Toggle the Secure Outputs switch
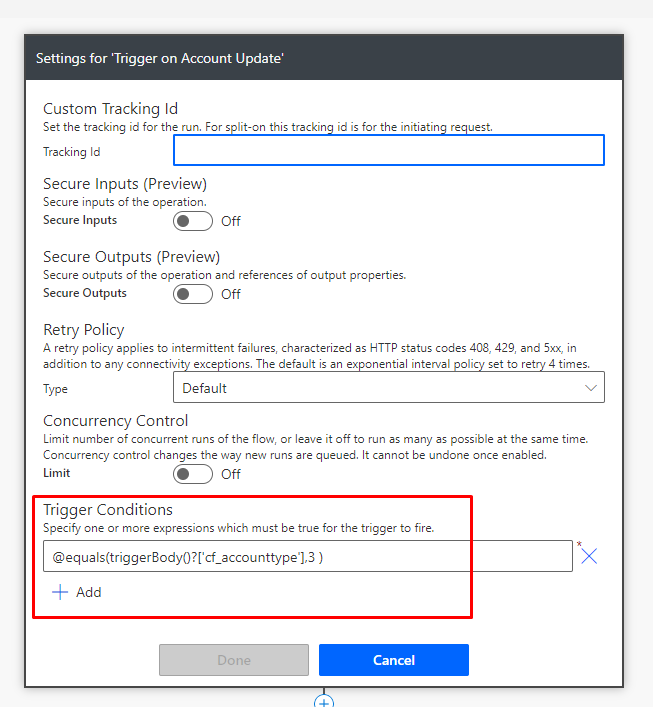This screenshot has width=653, height=707. (193, 294)
